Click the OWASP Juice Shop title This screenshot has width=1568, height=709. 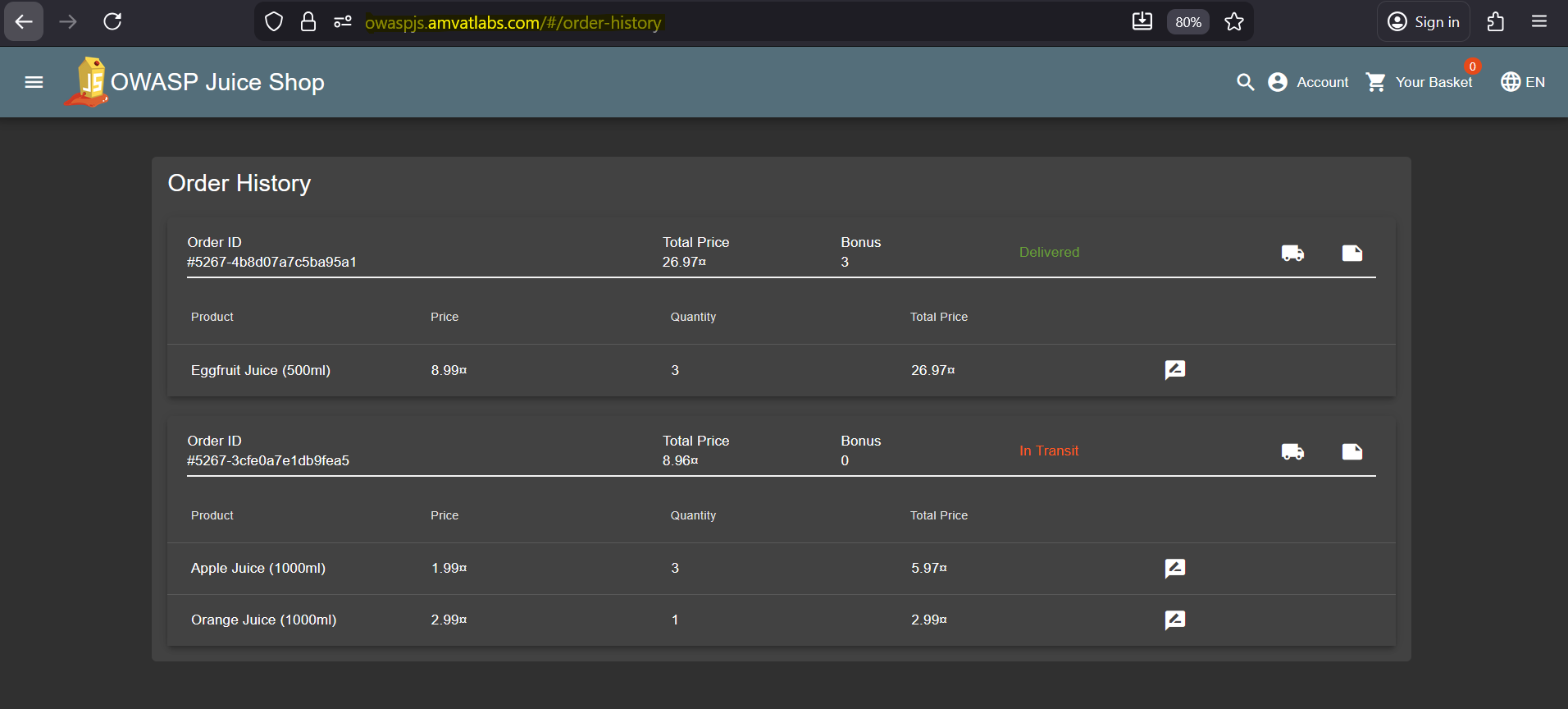pyautogui.click(x=217, y=82)
